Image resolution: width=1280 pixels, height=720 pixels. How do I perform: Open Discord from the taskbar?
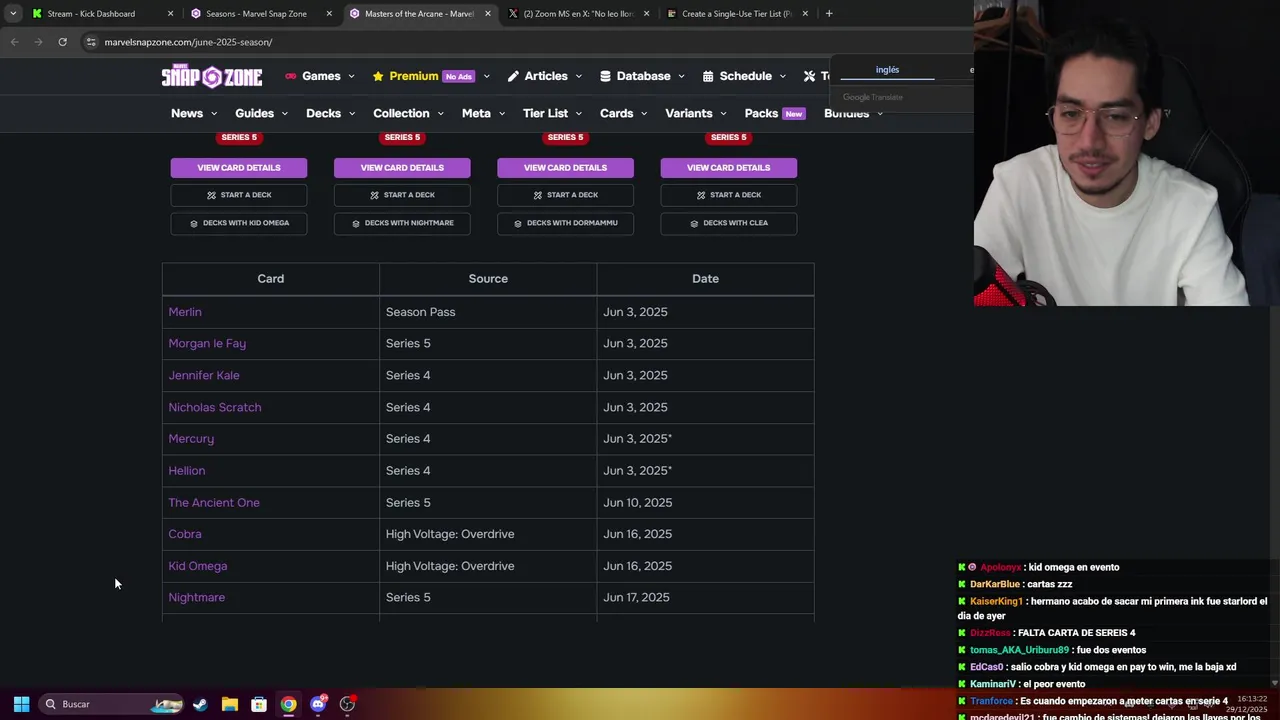point(318,704)
